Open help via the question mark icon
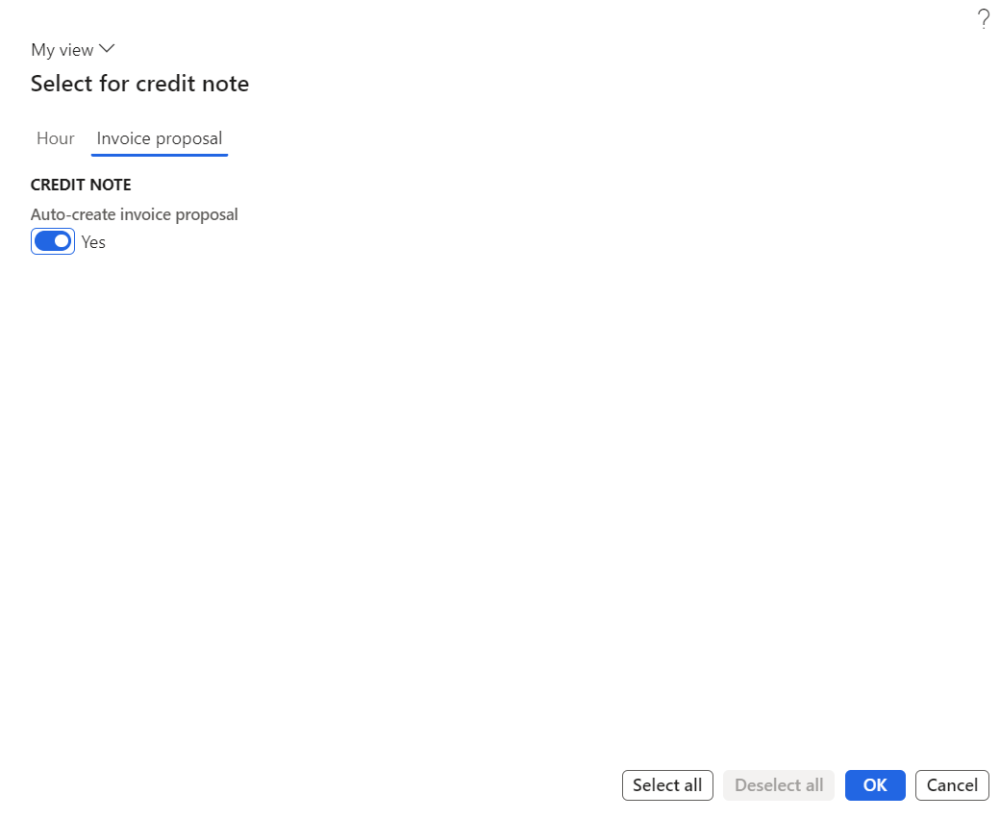Image resolution: width=1000 pixels, height=819 pixels. [983, 20]
